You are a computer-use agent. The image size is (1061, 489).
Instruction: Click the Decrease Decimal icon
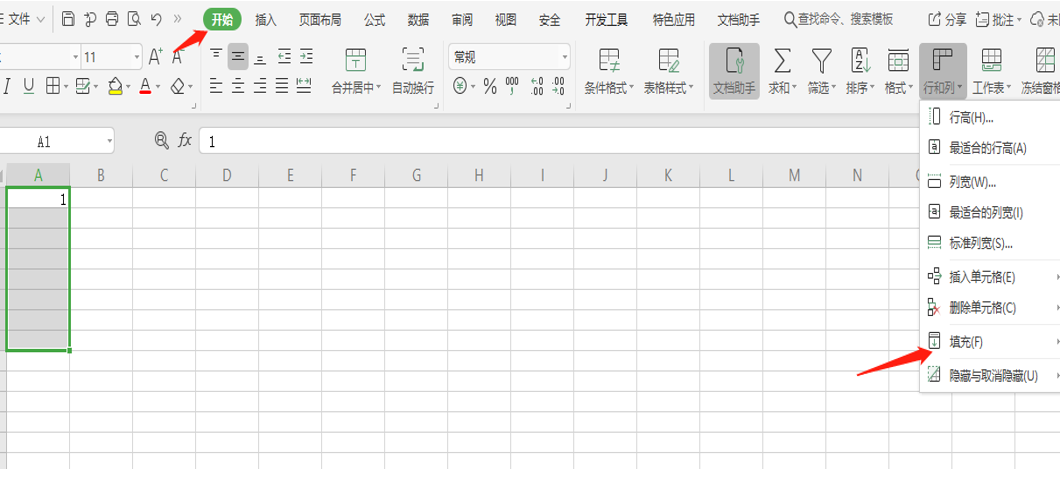(x=558, y=86)
